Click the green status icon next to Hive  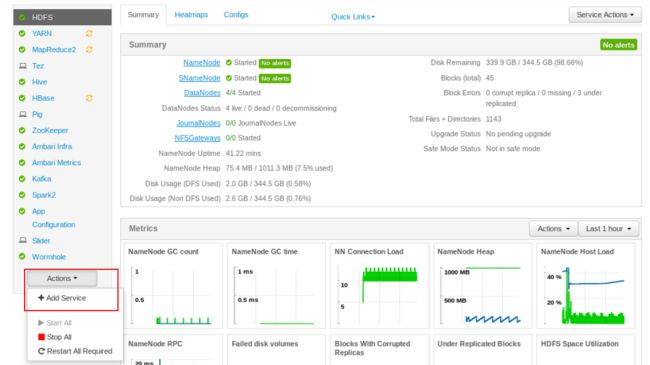(x=22, y=82)
